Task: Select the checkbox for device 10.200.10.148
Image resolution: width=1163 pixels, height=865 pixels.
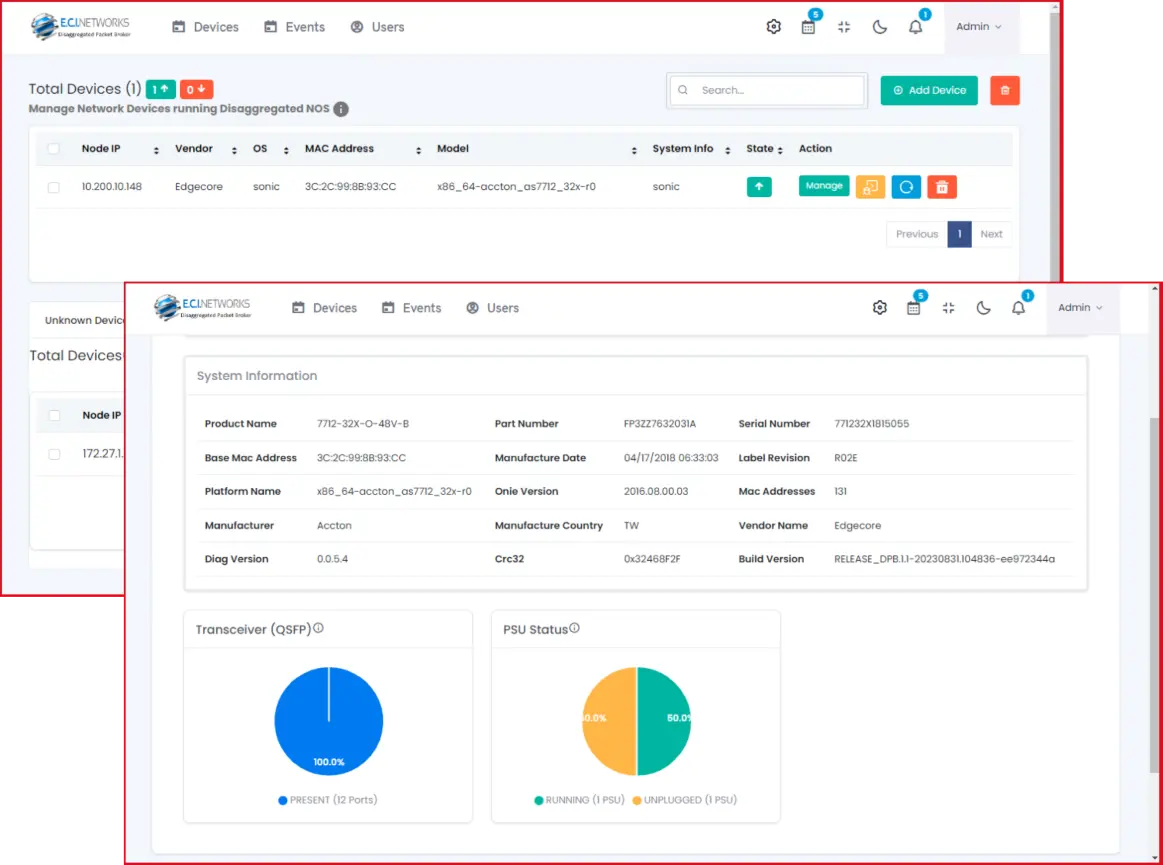Action: pos(53,187)
